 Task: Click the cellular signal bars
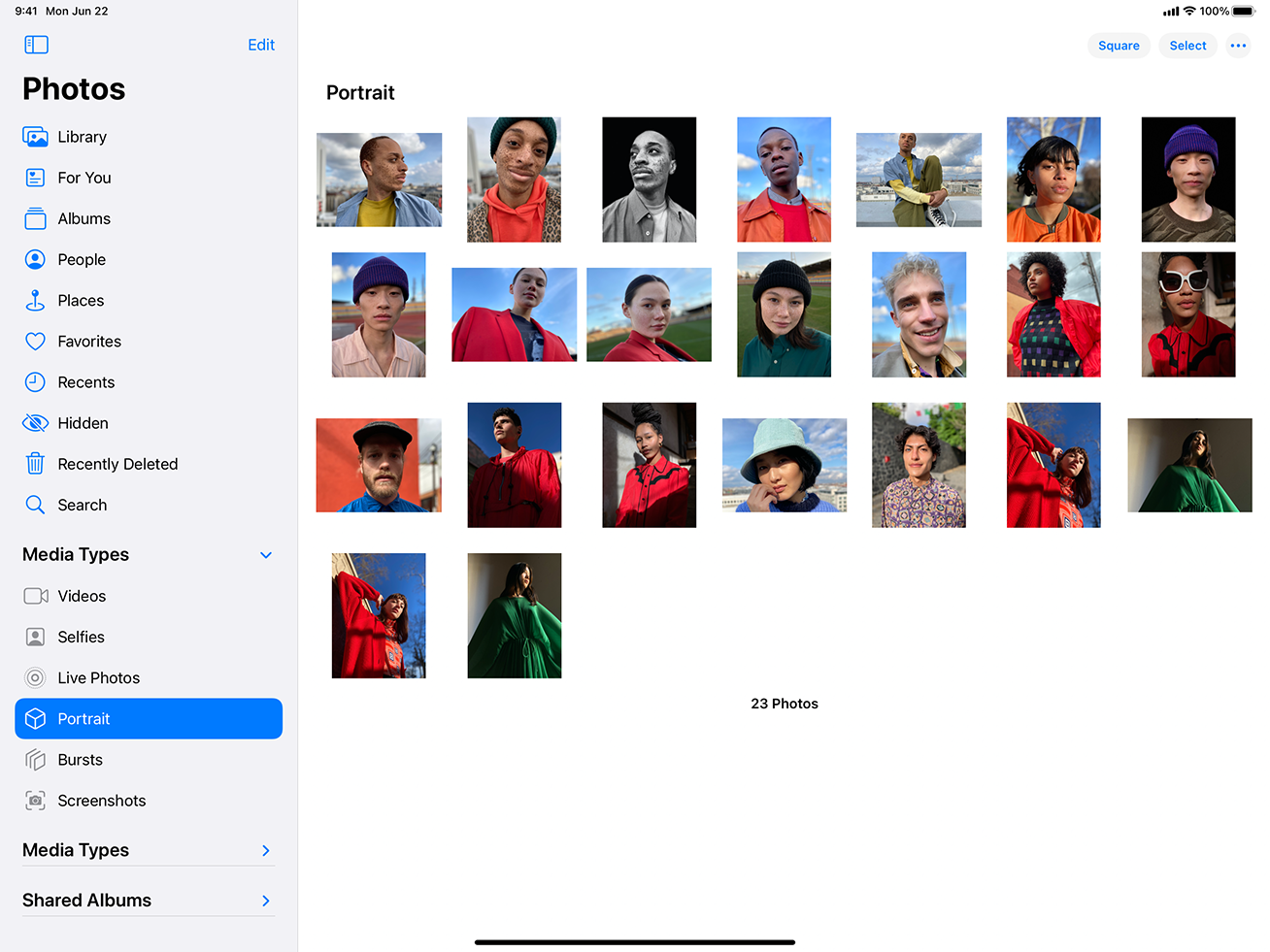(x=1171, y=12)
